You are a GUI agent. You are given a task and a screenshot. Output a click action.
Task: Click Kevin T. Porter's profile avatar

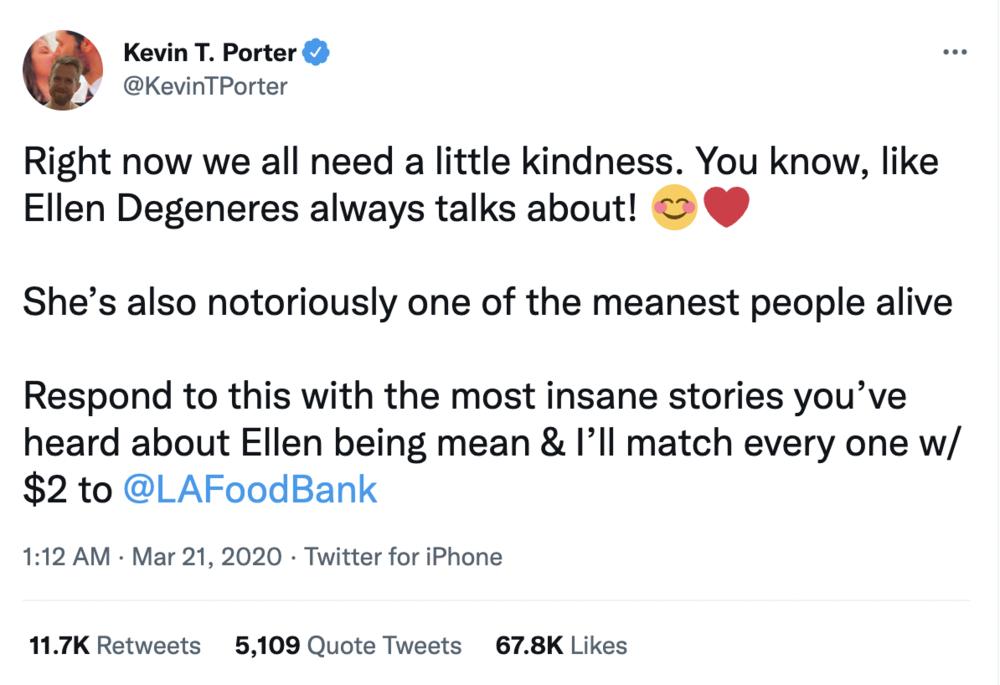[64, 69]
